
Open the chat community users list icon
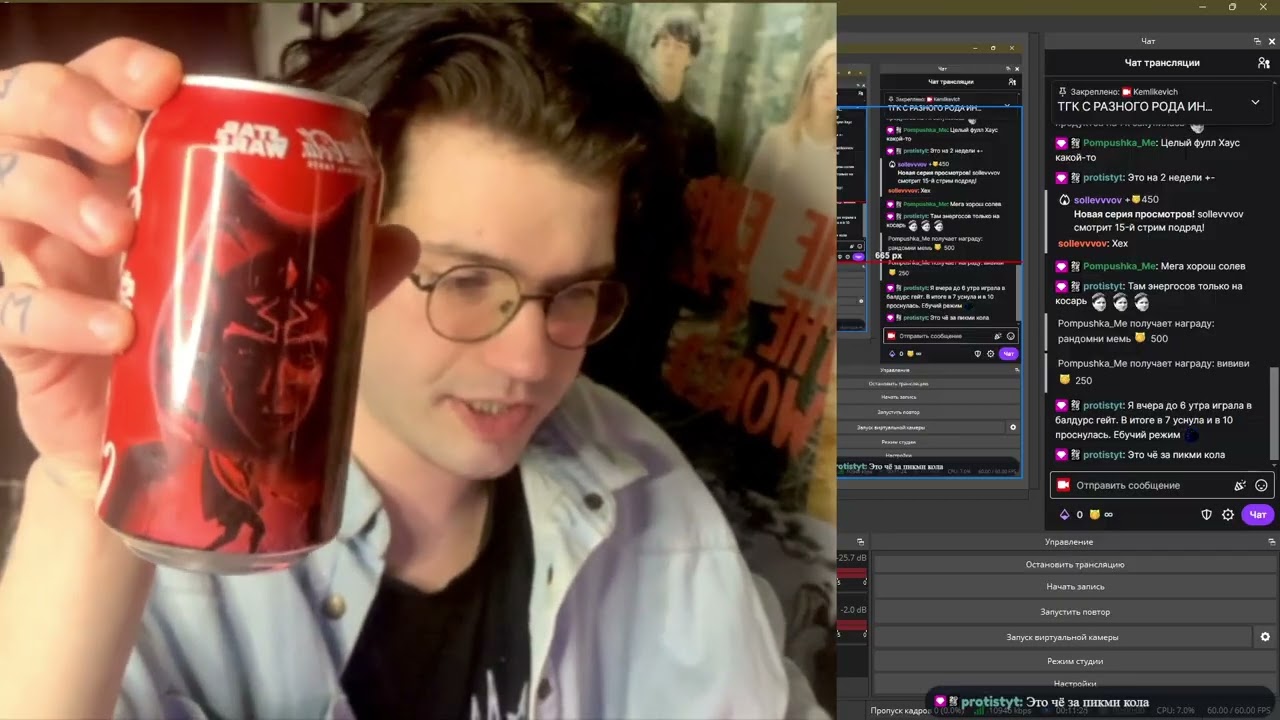1264,63
